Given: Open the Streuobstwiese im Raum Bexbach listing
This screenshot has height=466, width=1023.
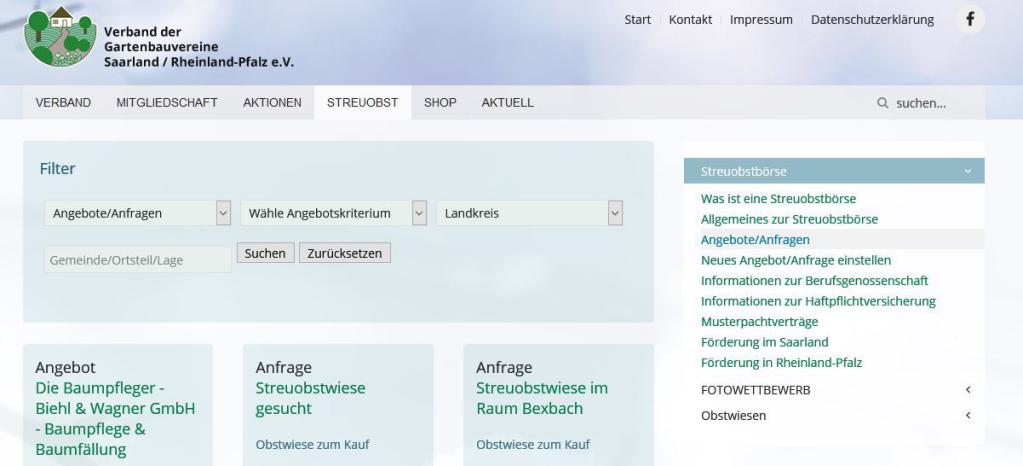Looking at the screenshot, I should [542, 398].
